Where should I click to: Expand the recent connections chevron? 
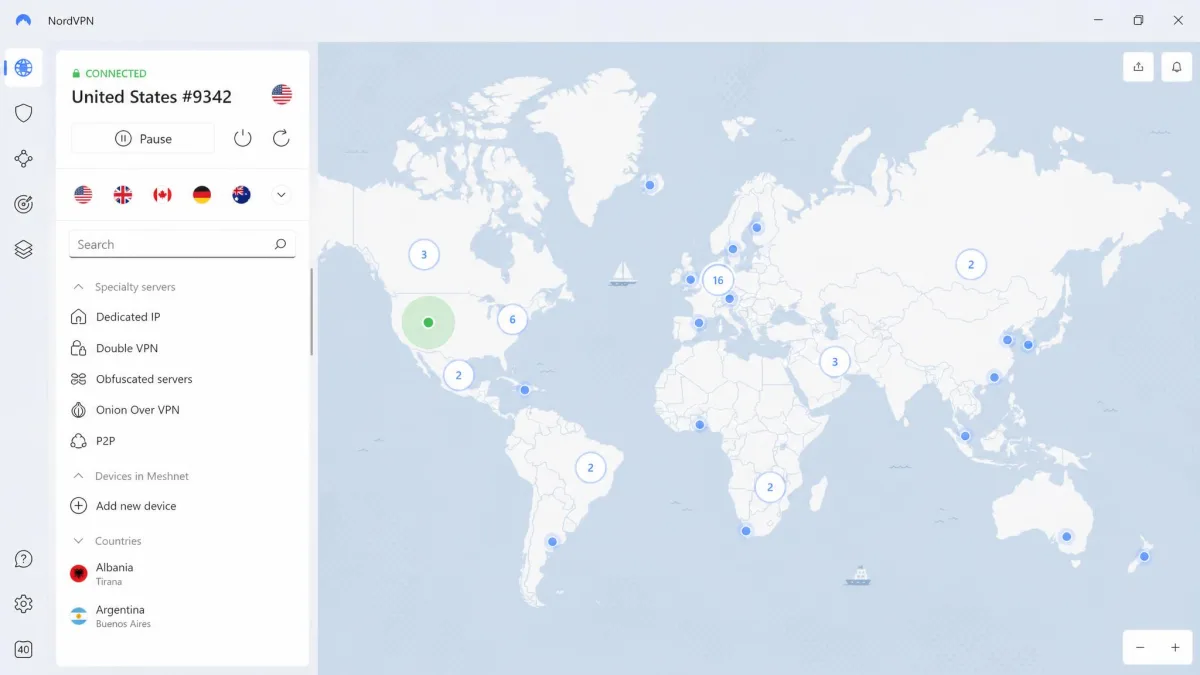(281, 195)
